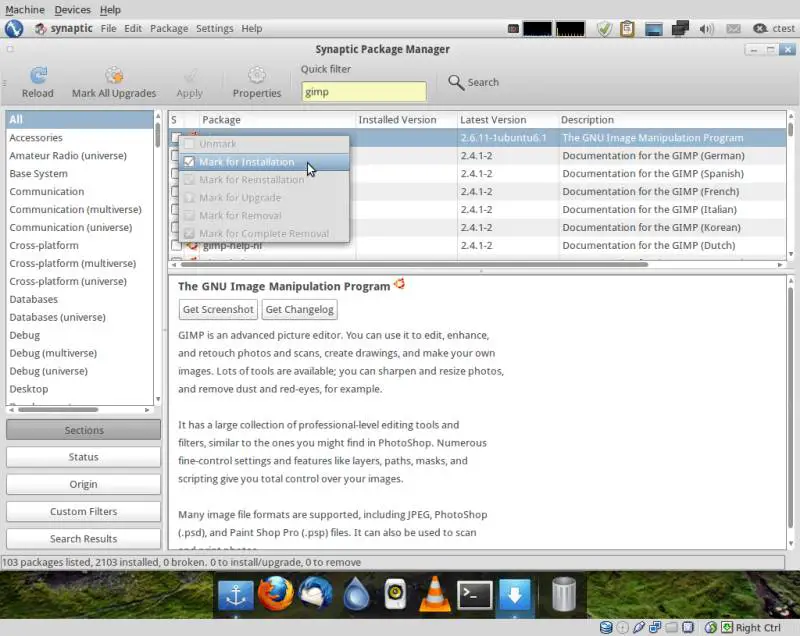Switch to Status filter view
The height and width of the screenshot is (636, 800).
pyautogui.click(x=84, y=457)
